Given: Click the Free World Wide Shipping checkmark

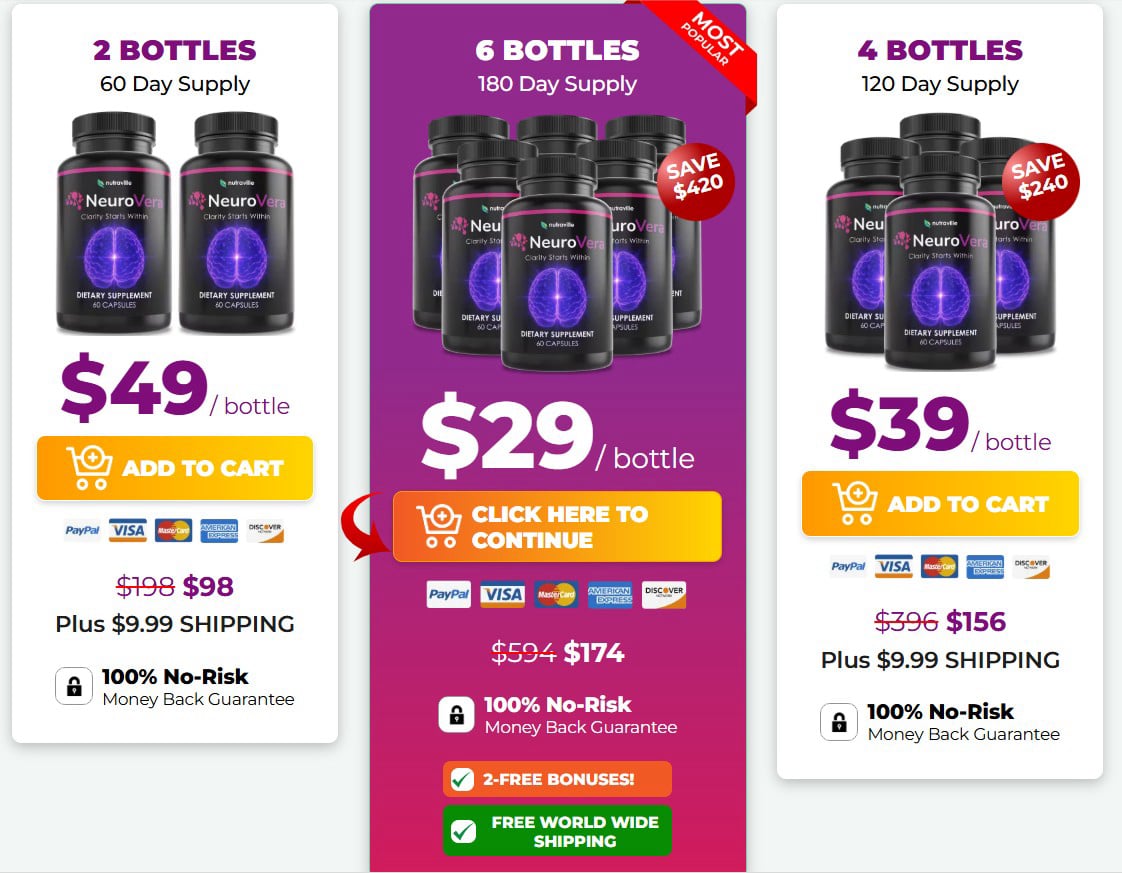Looking at the screenshot, I should click(x=463, y=831).
